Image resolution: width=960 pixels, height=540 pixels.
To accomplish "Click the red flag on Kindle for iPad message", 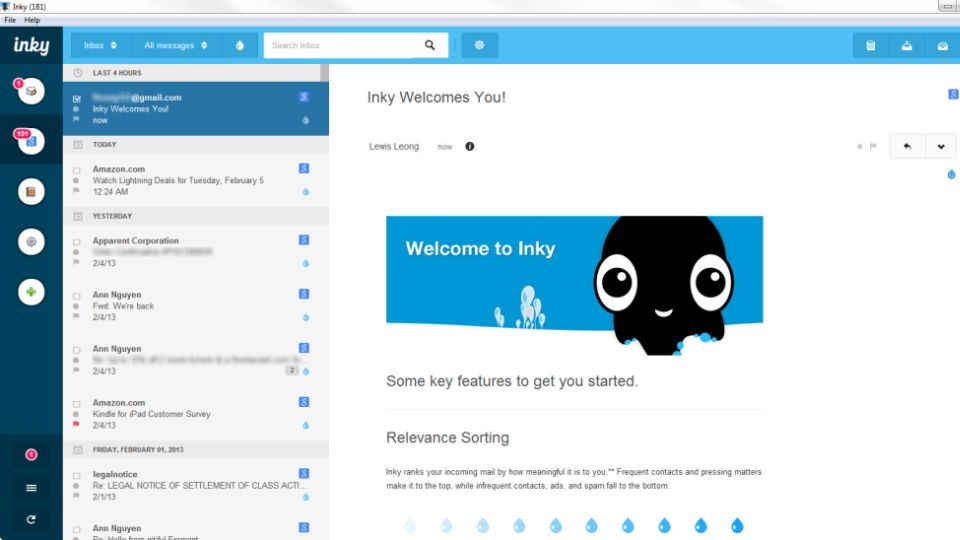I will coord(76,424).
